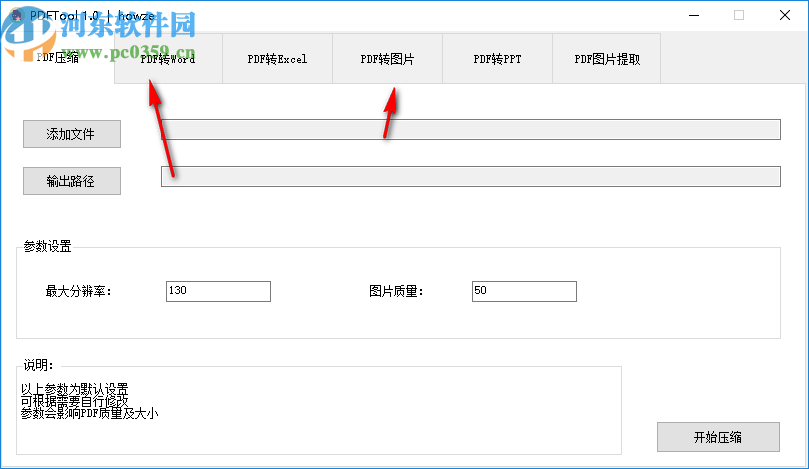Edit the 图片质量 value 50

coord(524,291)
